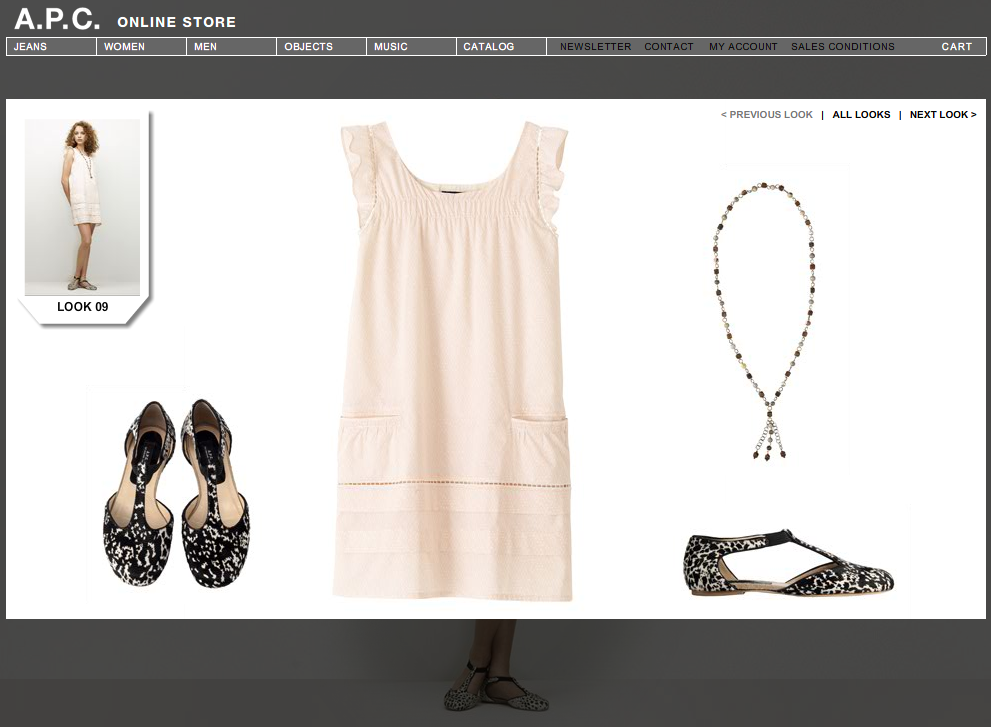The image size is (991, 727).
Task: Click the NEWSLETTER link
Action: point(595,47)
